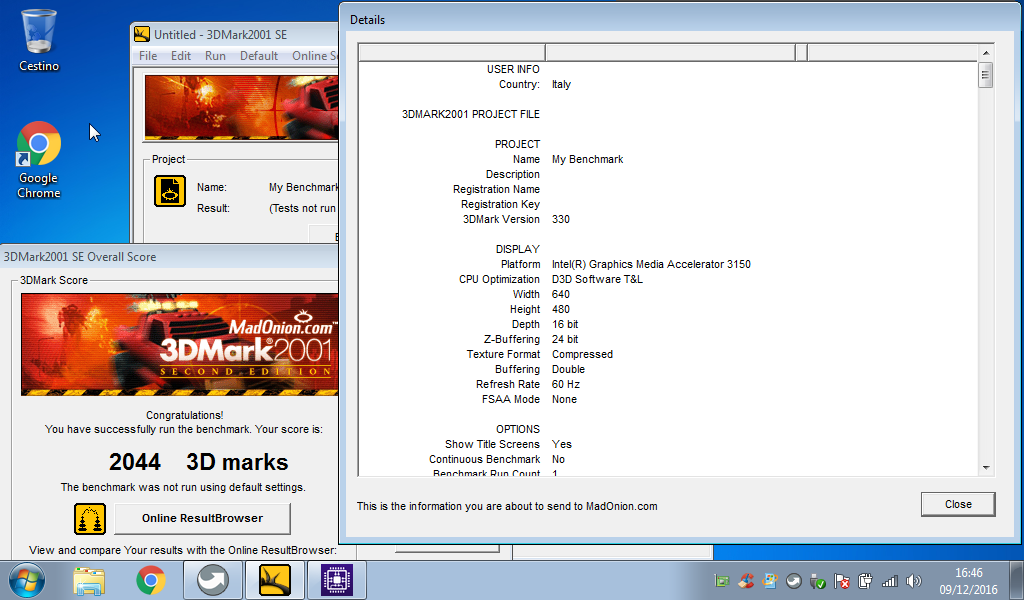Open Windows Explorer from the taskbar
This screenshot has width=1024, height=600.
(x=89, y=580)
